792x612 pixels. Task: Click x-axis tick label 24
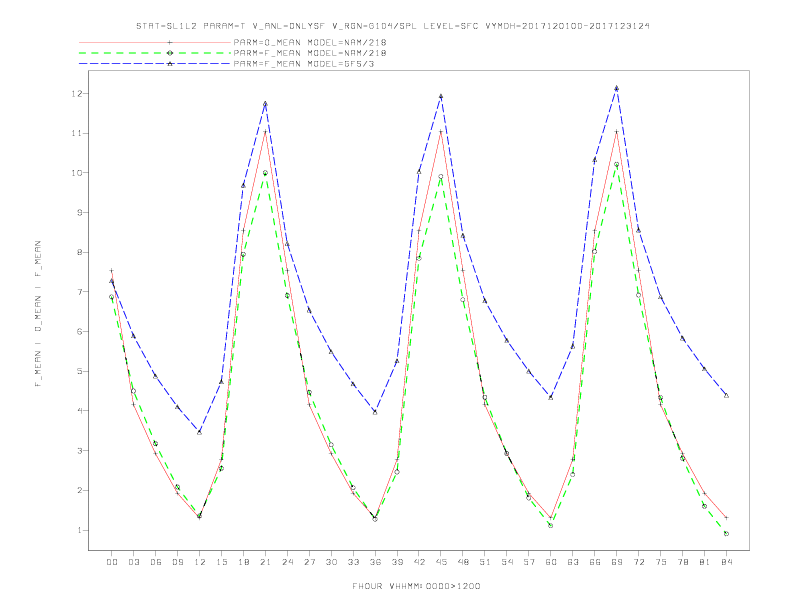point(287,562)
